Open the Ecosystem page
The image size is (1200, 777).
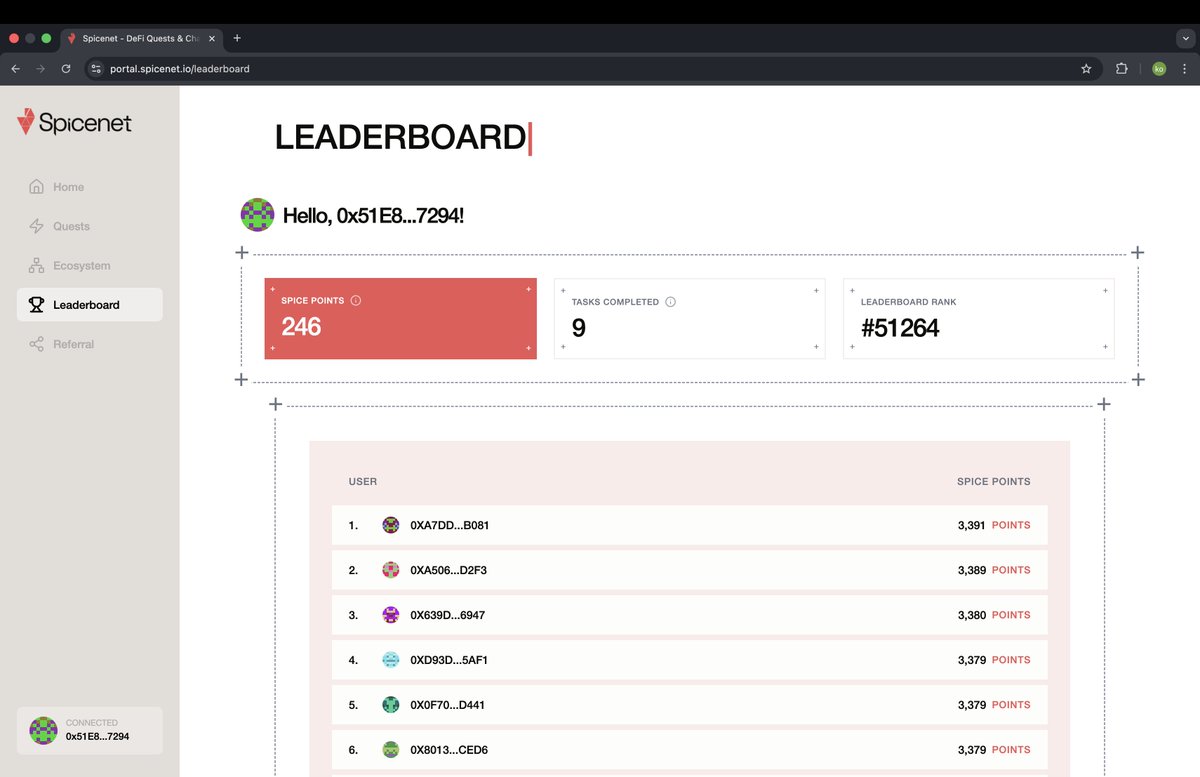[90, 266]
